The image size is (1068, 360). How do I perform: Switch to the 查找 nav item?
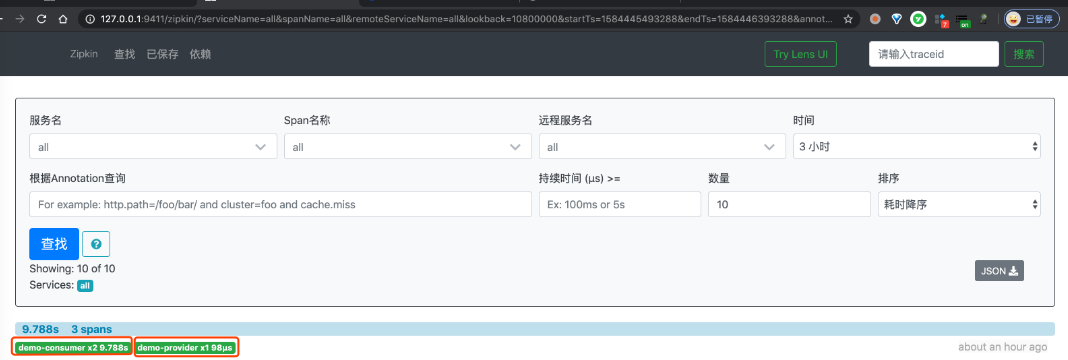point(125,54)
